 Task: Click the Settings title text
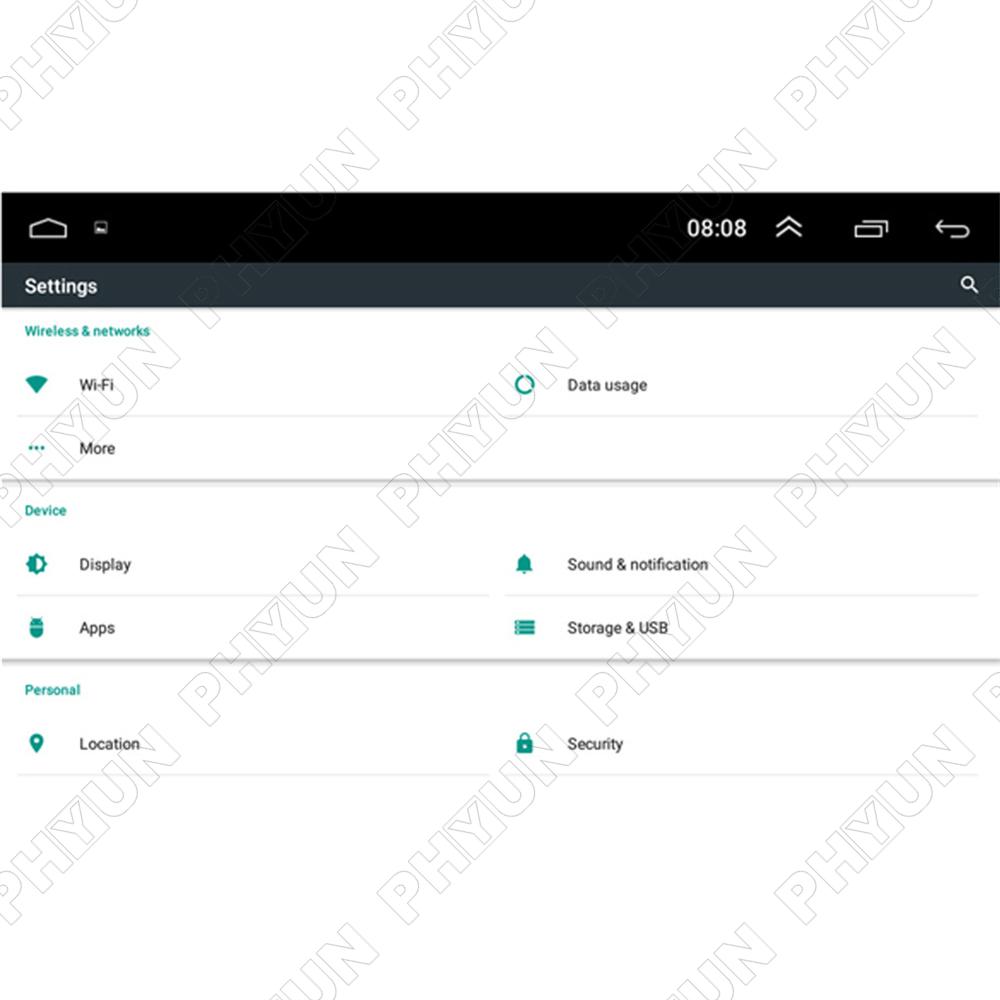point(61,286)
